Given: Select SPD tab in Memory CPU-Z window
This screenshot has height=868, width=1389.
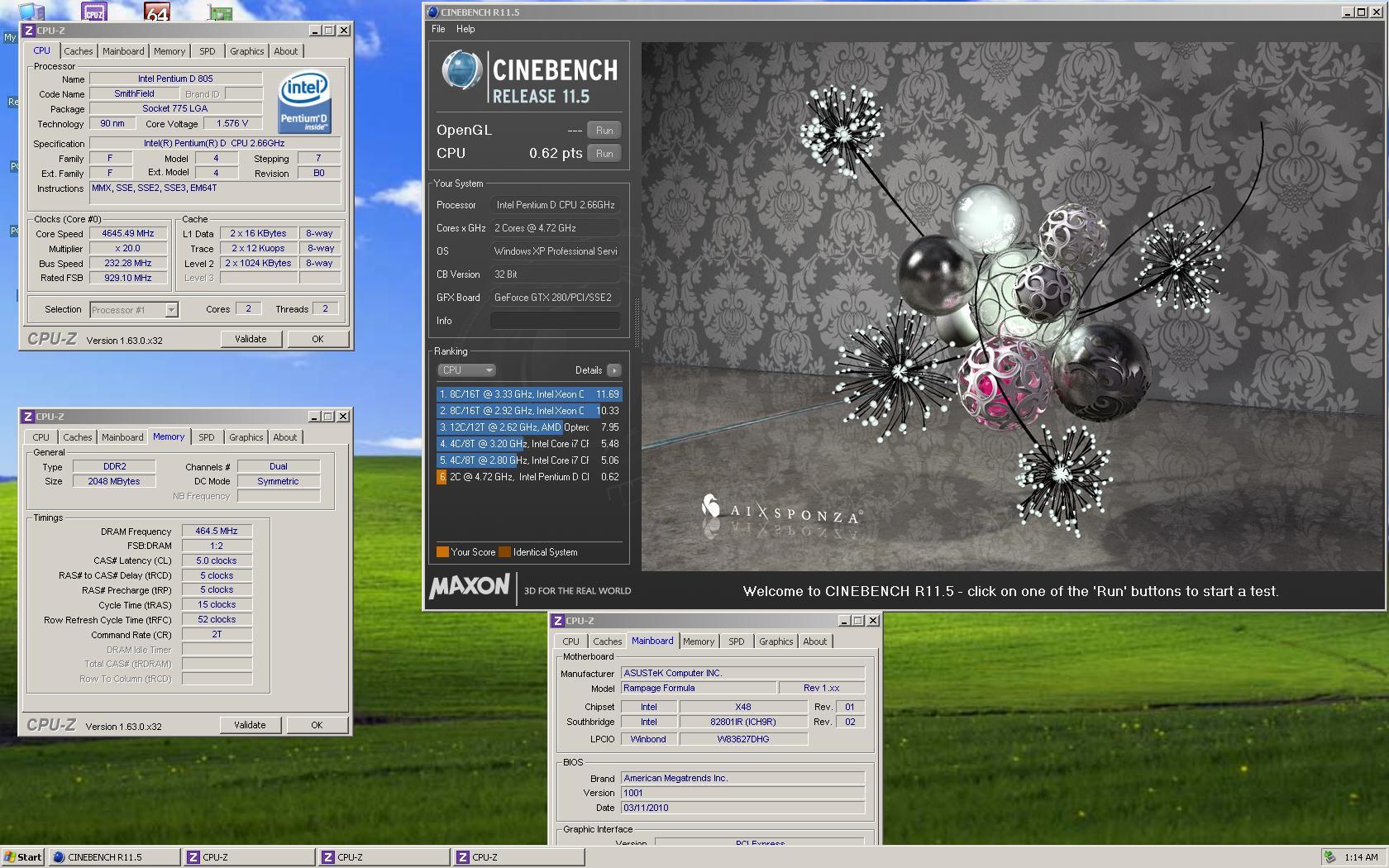Looking at the screenshot, I should point(207,437).
